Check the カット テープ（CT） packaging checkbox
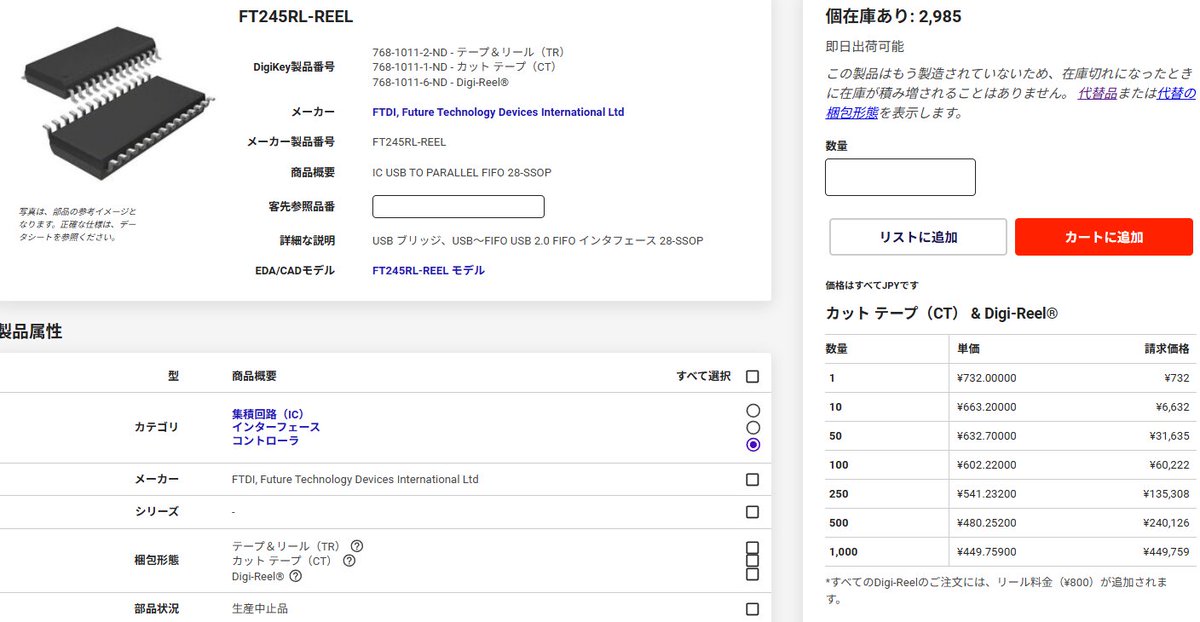1200x622 pixels. pos(752,561)
